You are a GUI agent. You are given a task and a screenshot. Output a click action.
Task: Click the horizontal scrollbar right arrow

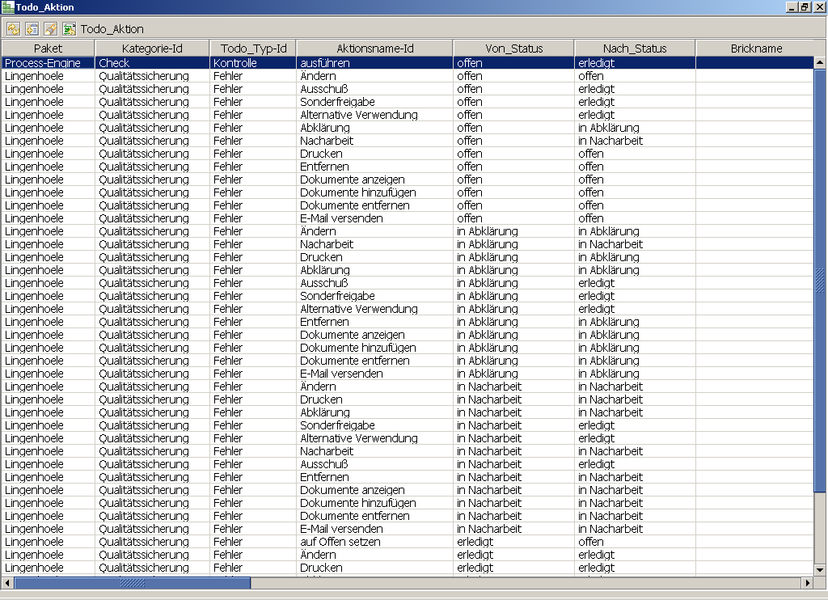click(x=807, y=583)
